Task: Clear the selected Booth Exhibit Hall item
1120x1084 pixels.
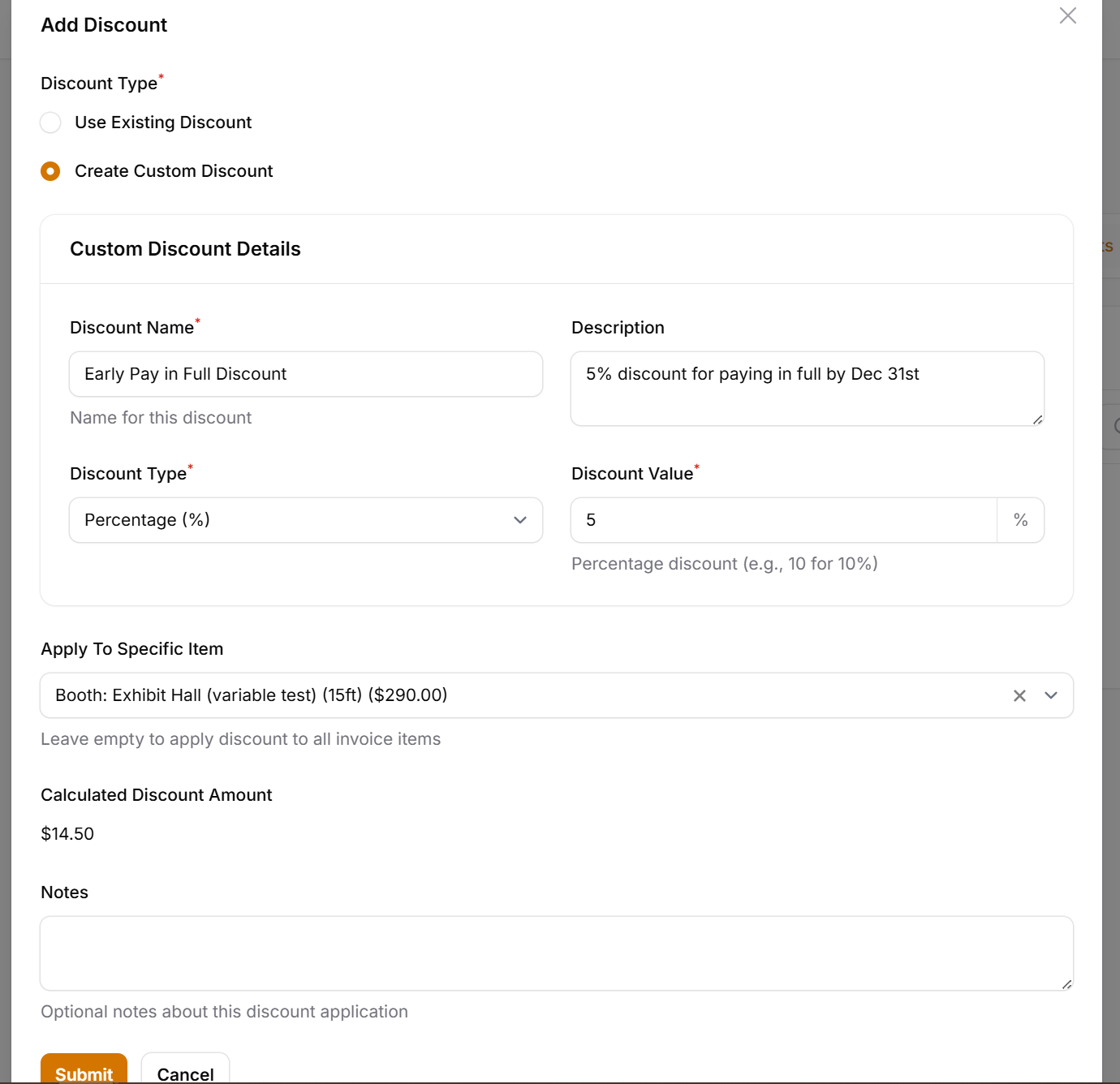Action: (x=1019, y=695)
